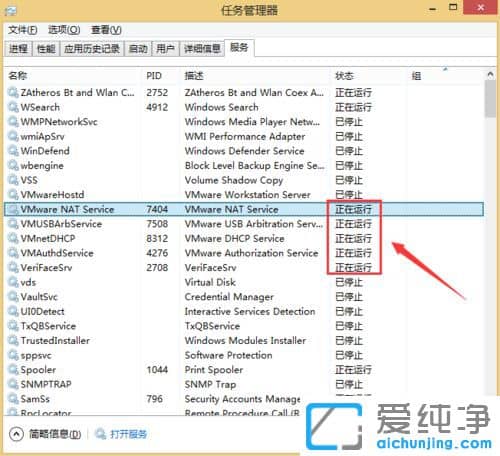Click the VMware DHCP Service description
The height and width of the screenshot is (456, 500).
click(235, 239)
